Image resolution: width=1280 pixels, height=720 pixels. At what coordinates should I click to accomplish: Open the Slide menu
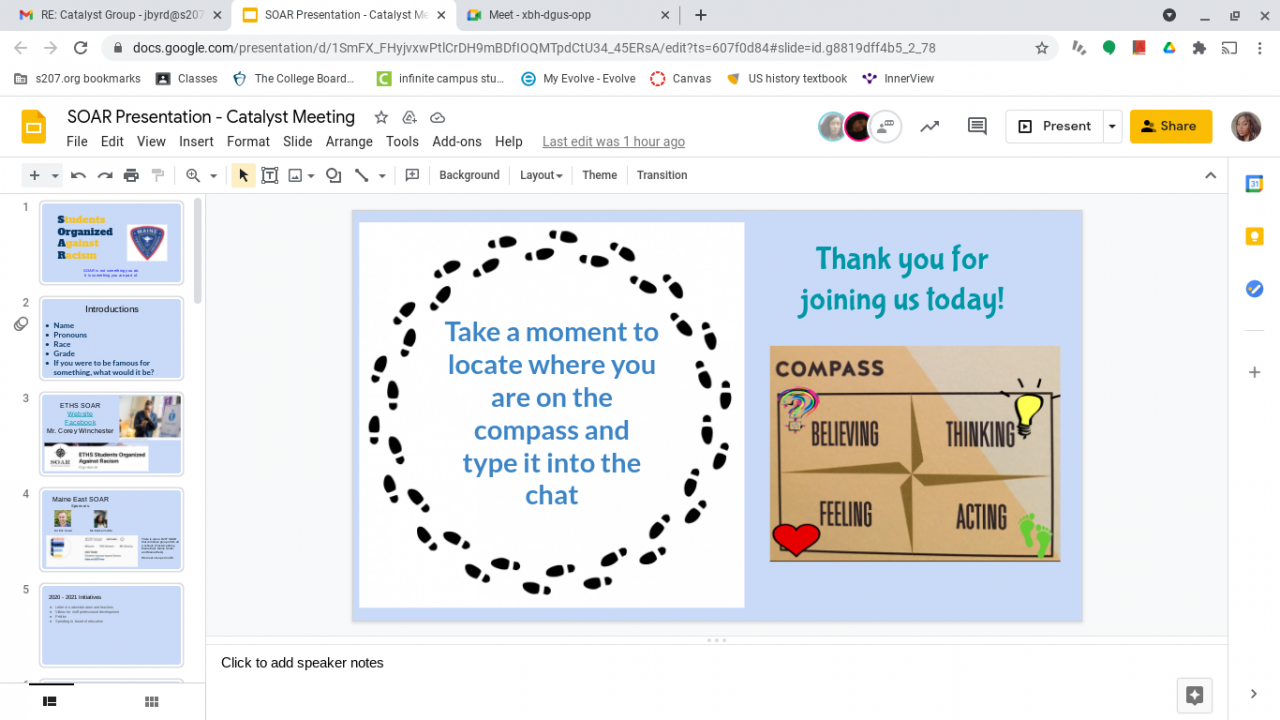pos(298,142)
